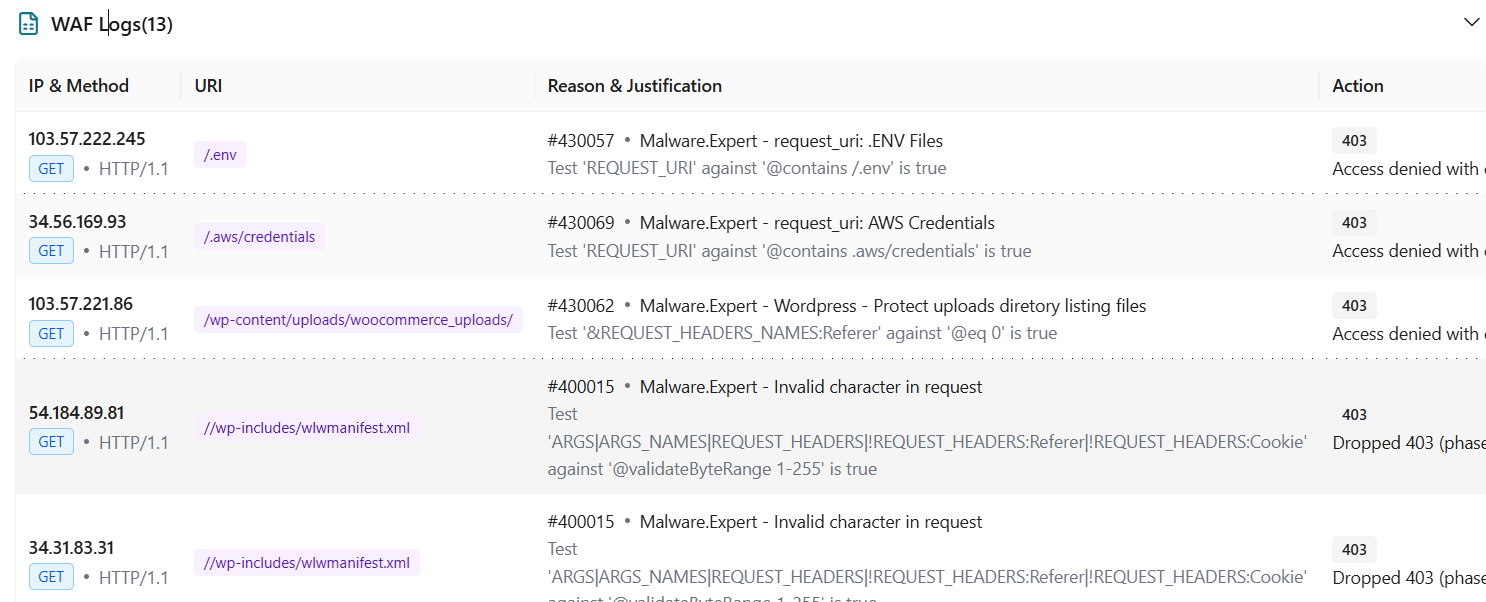Click the WAF Logs document icon
The image size is (1486, 602).
pyautogui.click(x=29, y=24)
